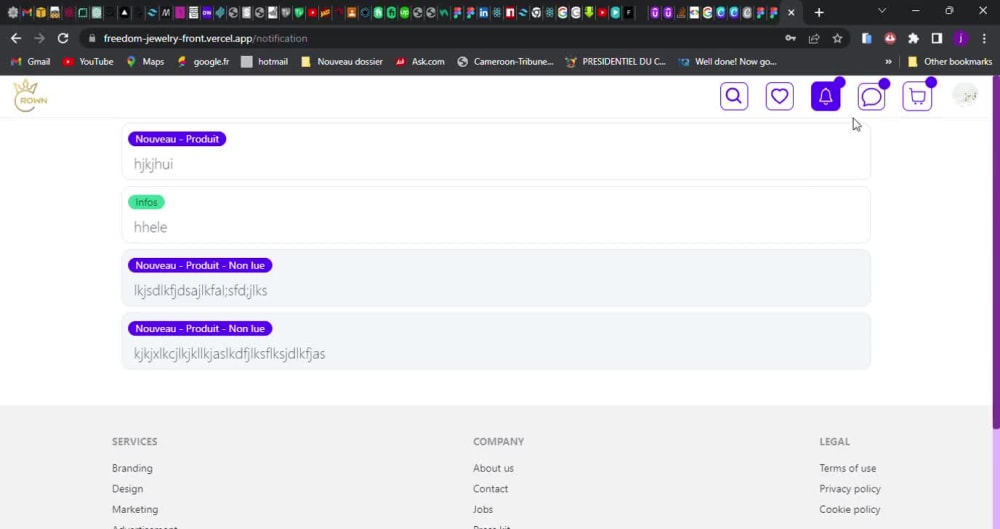
Task: Open the Privacy policy link
Action: pos(849,489)
